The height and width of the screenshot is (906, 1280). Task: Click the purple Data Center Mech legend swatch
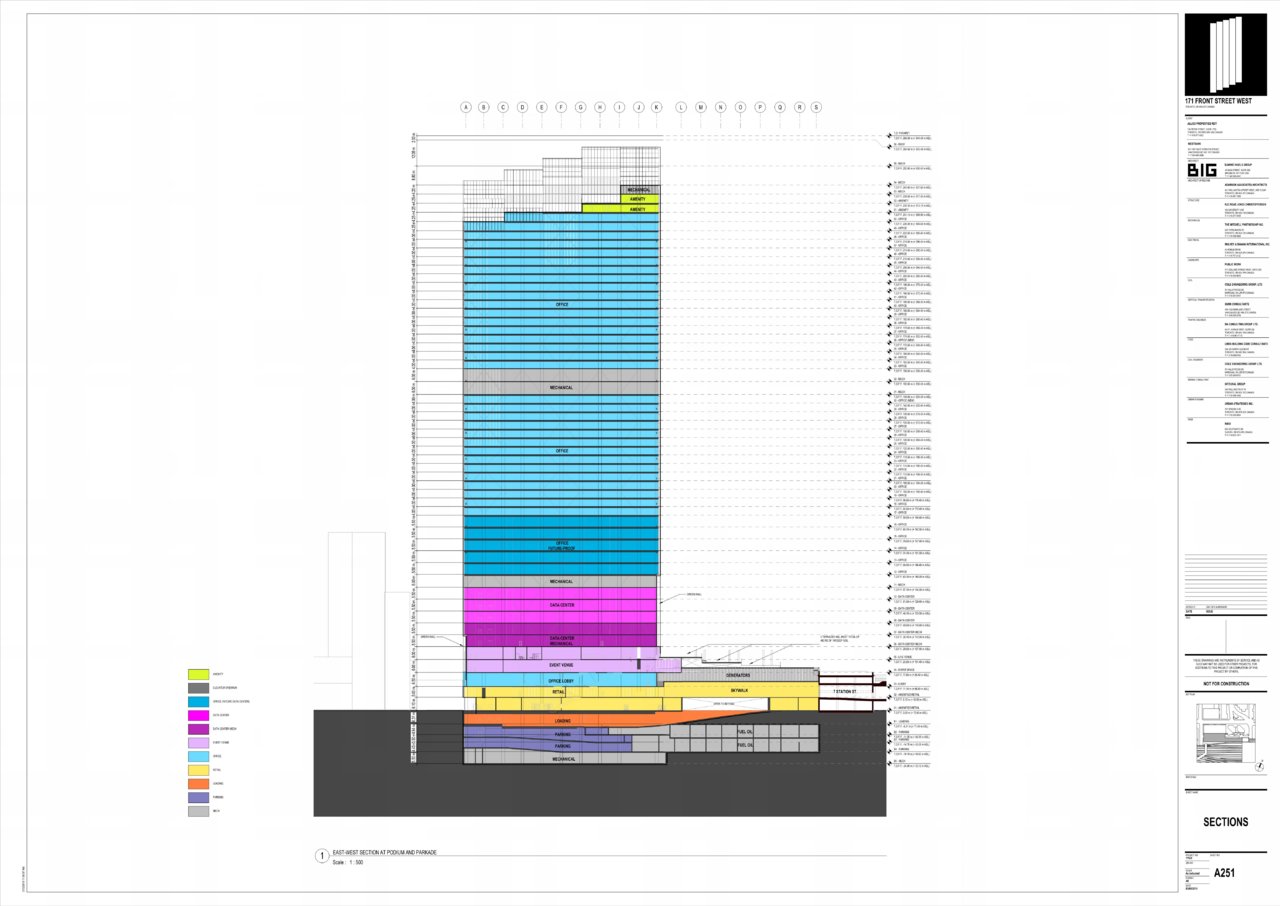pyautogui.click(x=198, y=730)
